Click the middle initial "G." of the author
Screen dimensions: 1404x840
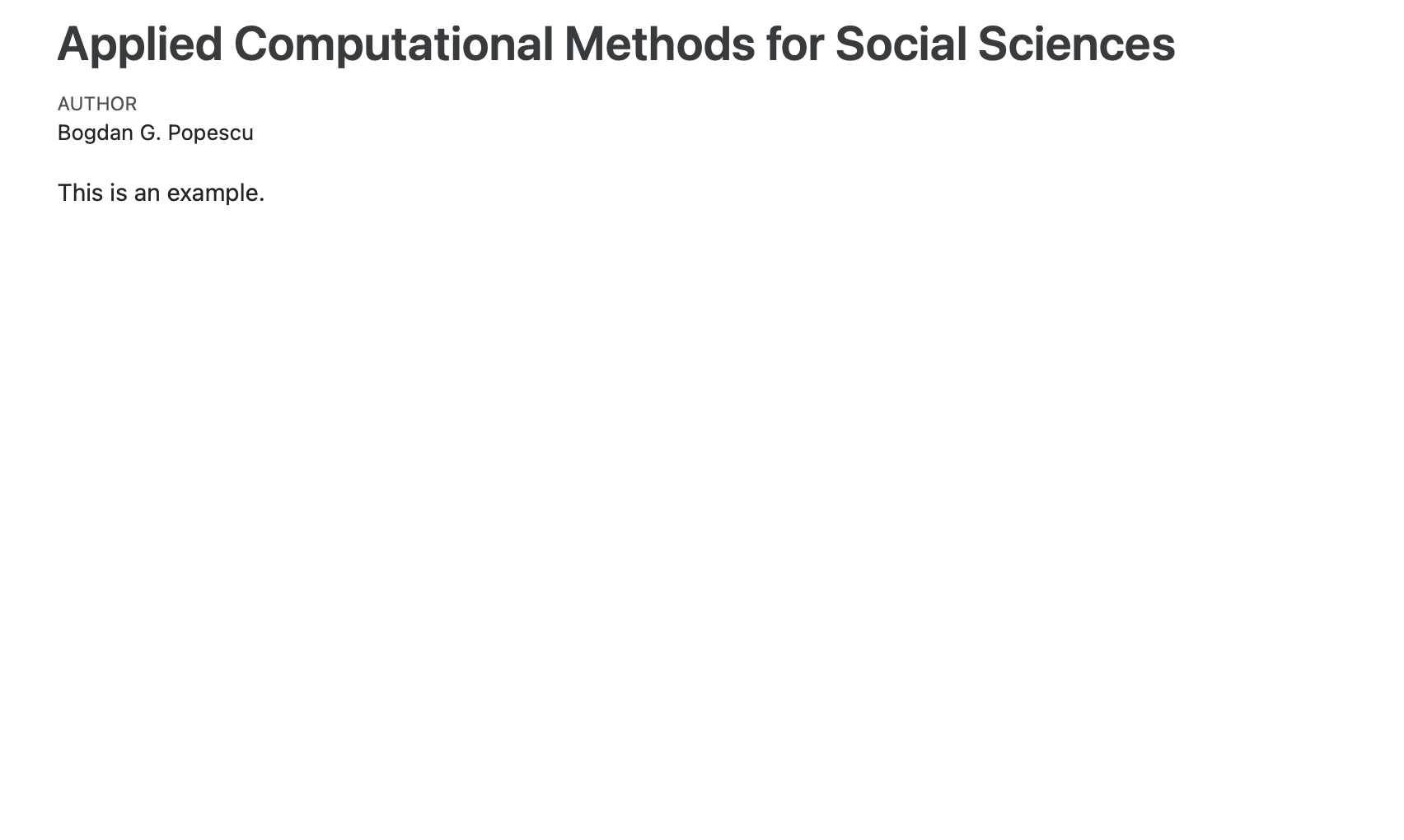(x=150, y=133)
